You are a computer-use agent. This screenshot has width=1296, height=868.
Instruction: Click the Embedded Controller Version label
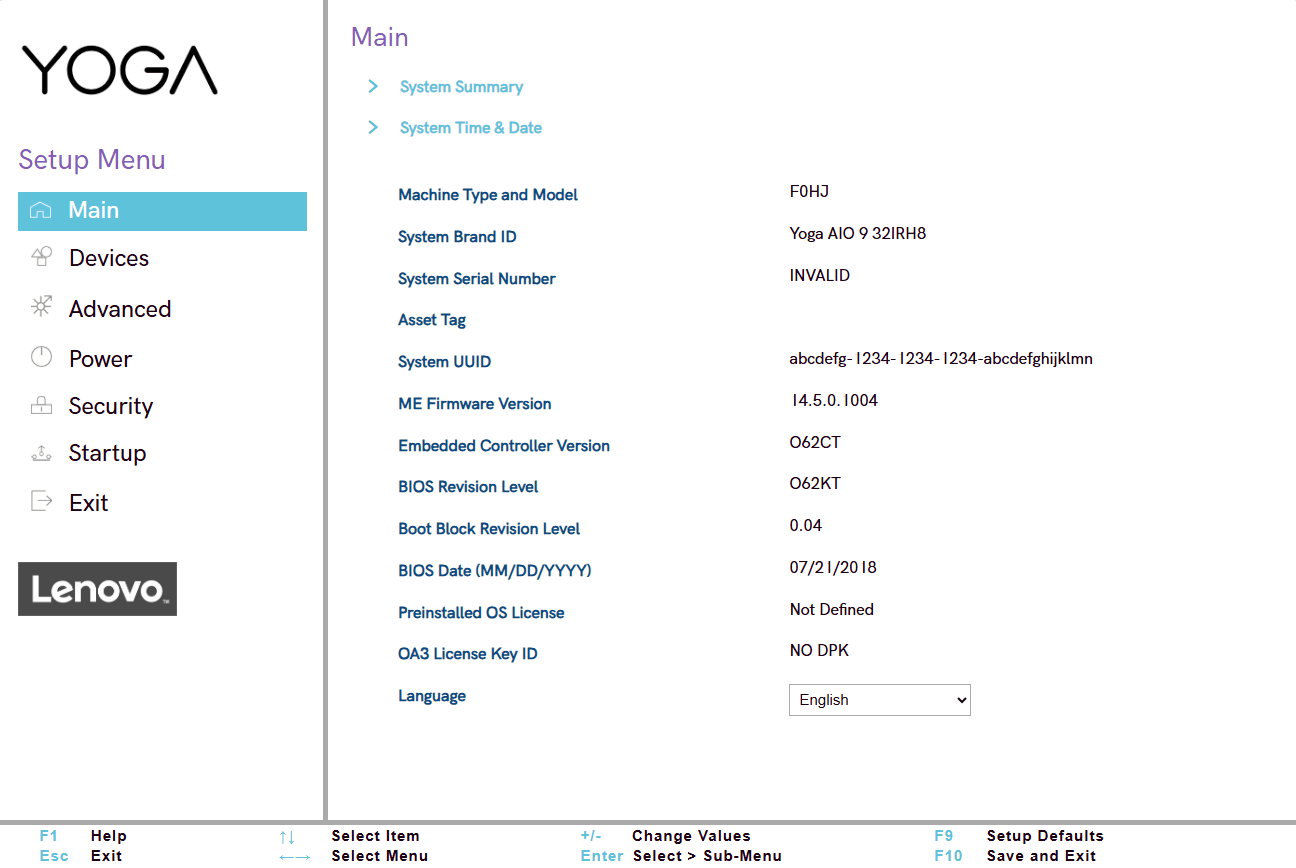pyautogui.click(x=504, y=446)
